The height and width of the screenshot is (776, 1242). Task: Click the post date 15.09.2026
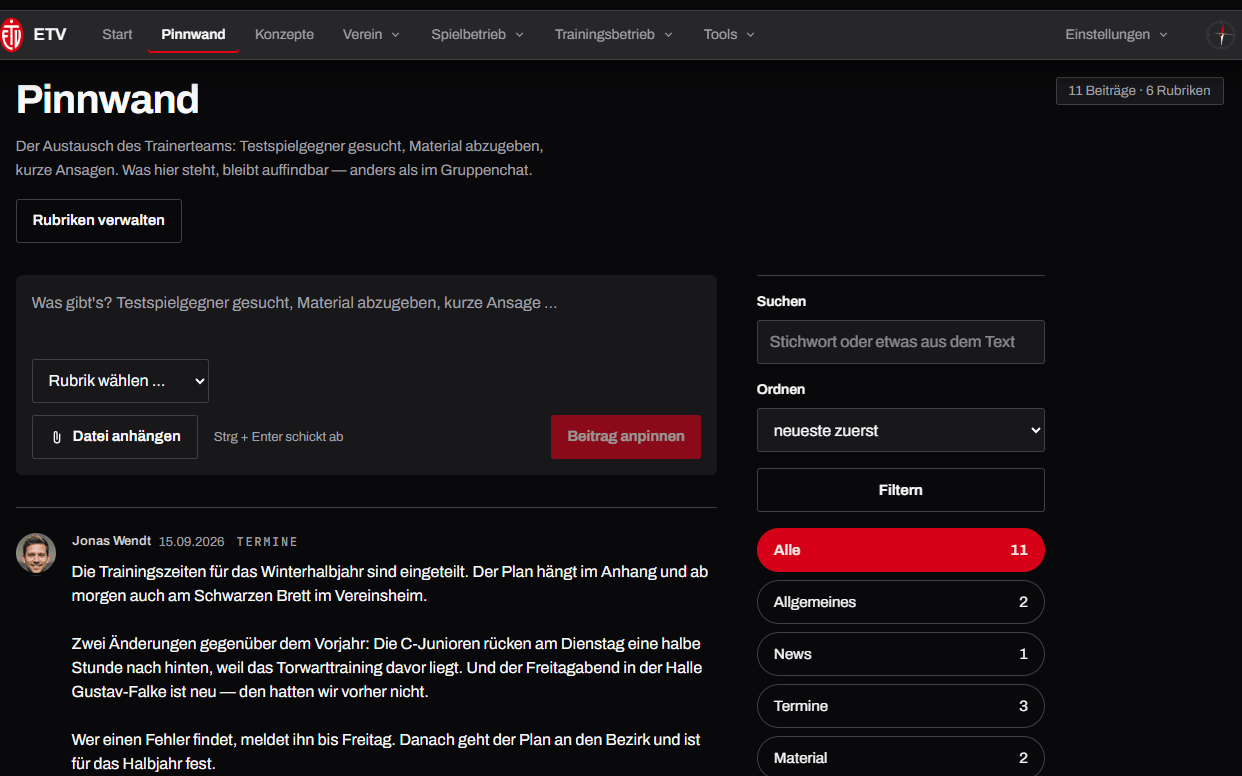pos(192,541)
